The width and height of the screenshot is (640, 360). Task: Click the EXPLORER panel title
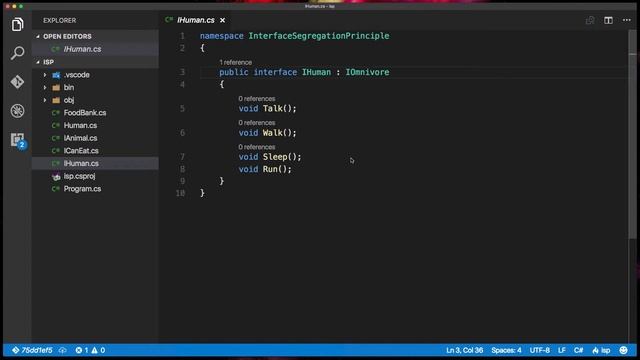(60, 20)
